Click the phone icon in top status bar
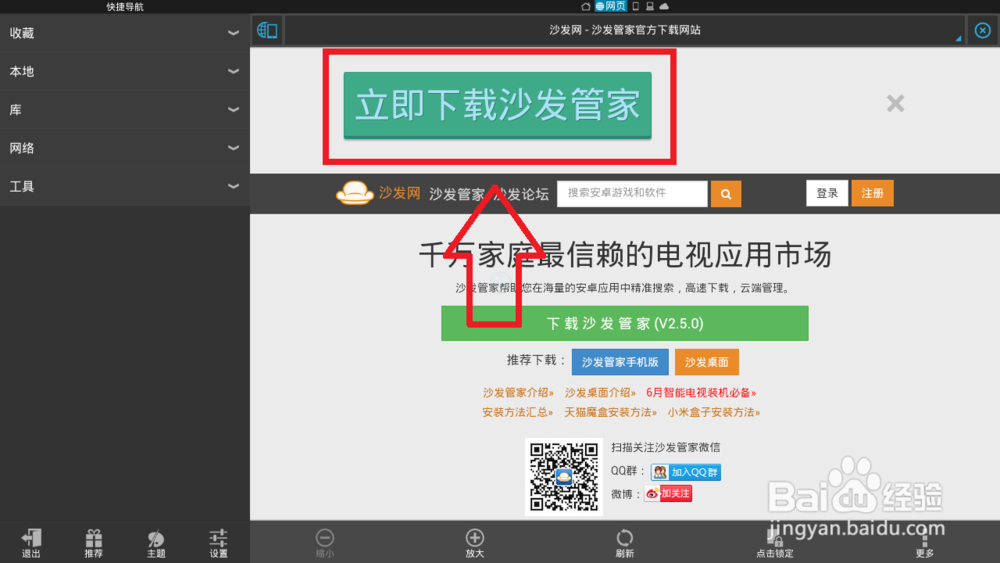 pyautogui.click(x=635, y=6)
